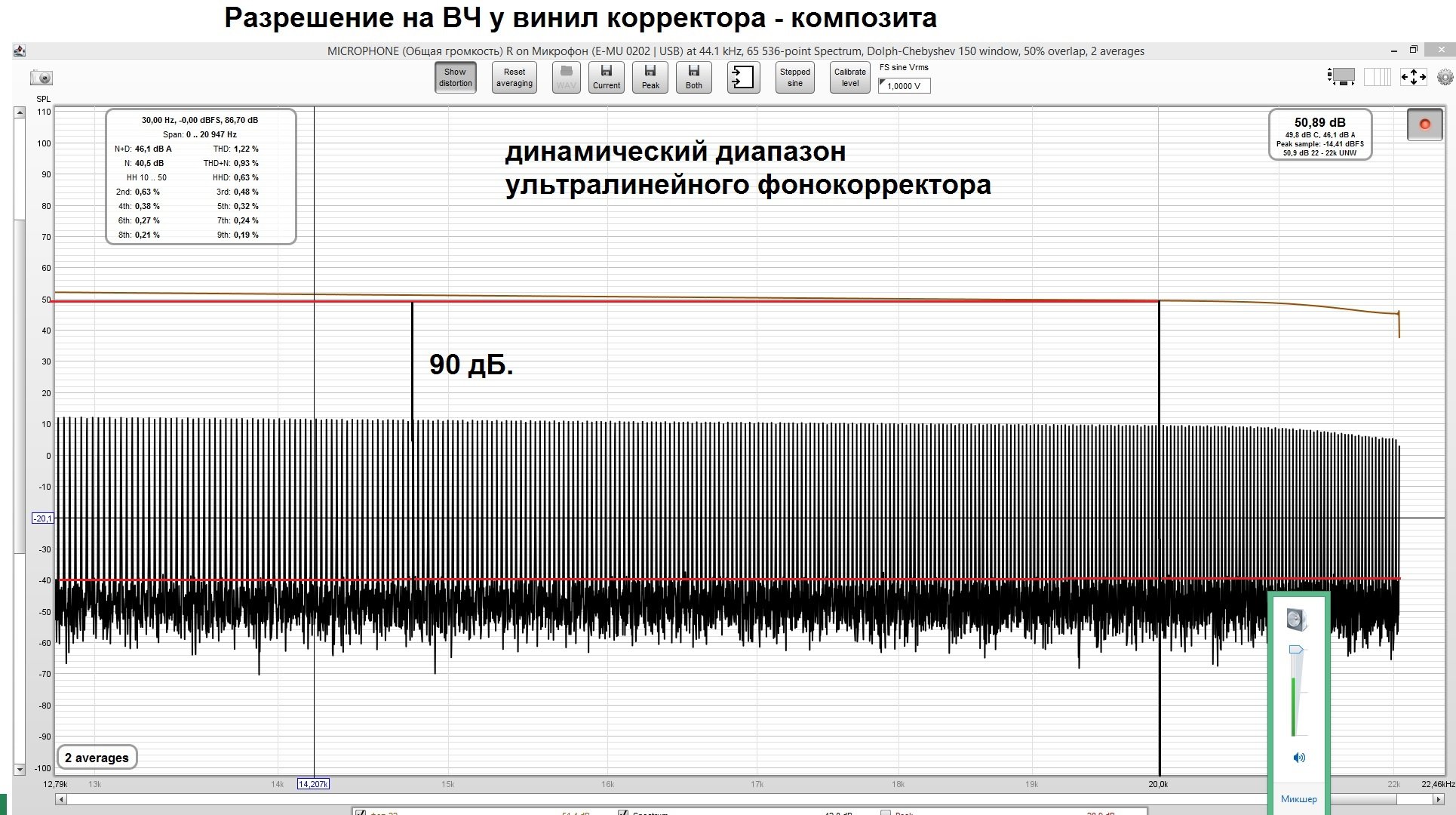Check the Spectrum checkbox at the bottom

623,813
